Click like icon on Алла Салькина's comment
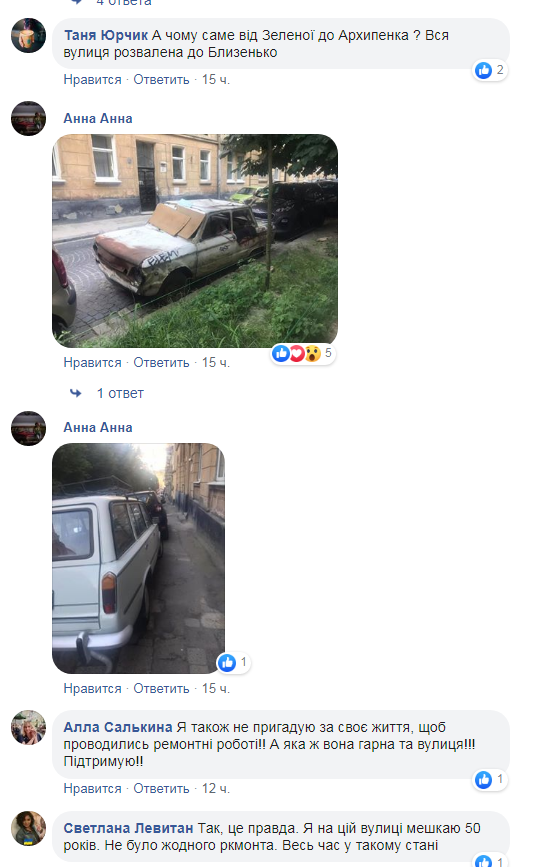The image size is (546, 867). point(483,780)
